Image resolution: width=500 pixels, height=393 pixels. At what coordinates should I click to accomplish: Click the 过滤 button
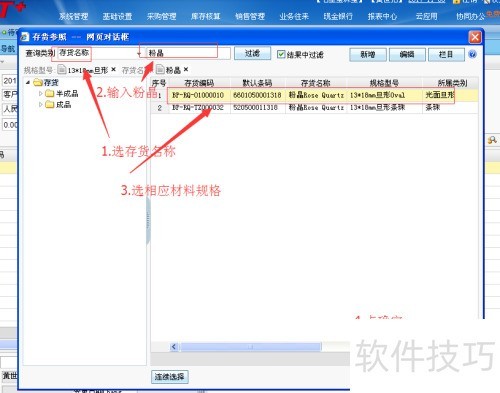click(252, 53)
